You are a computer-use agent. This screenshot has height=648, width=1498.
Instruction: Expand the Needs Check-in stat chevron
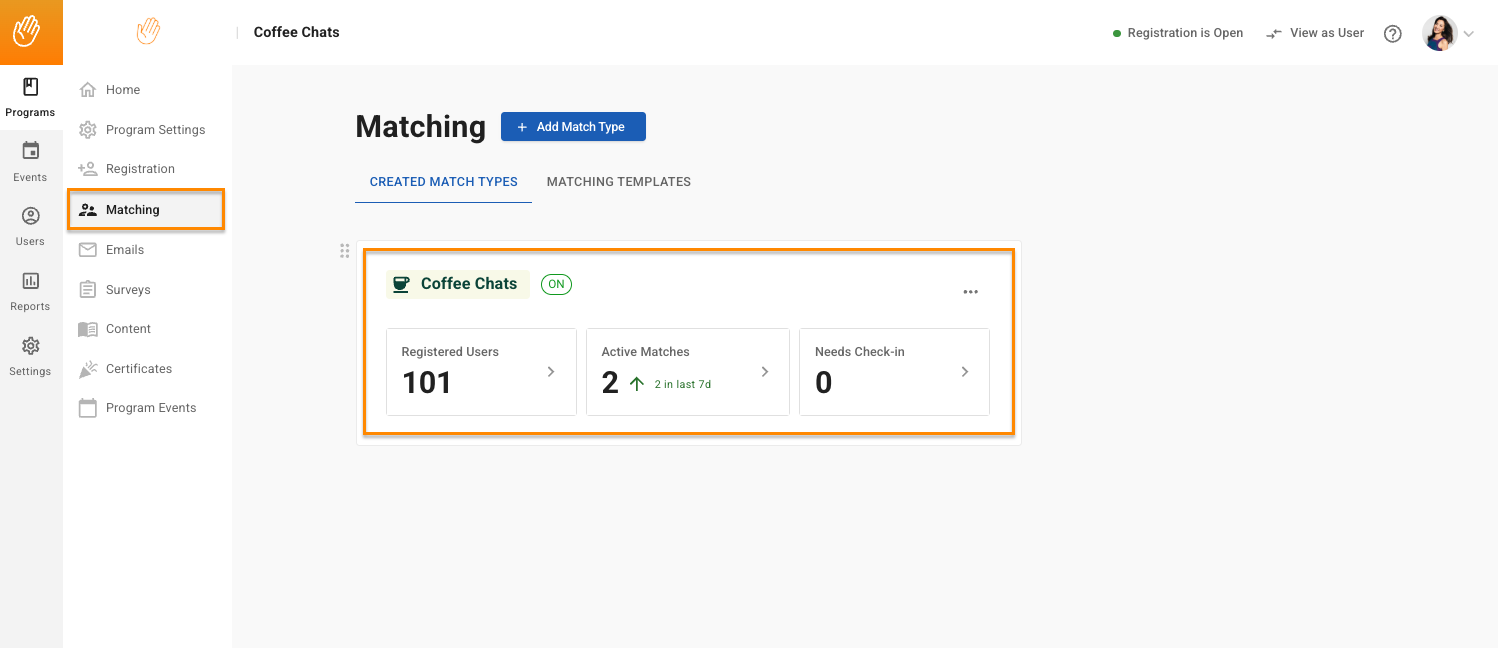click(965, 372)
